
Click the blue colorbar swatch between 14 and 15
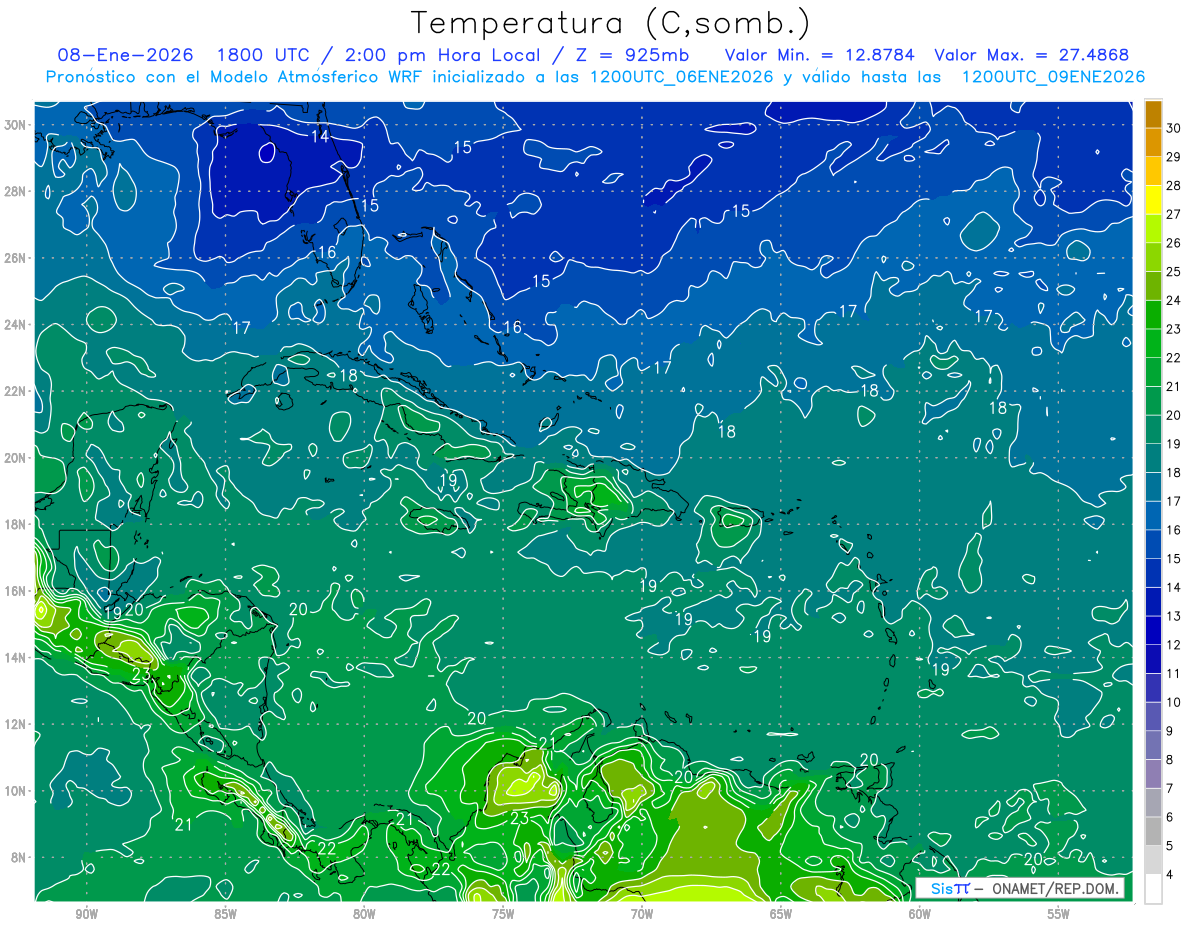pos(1153,574)
